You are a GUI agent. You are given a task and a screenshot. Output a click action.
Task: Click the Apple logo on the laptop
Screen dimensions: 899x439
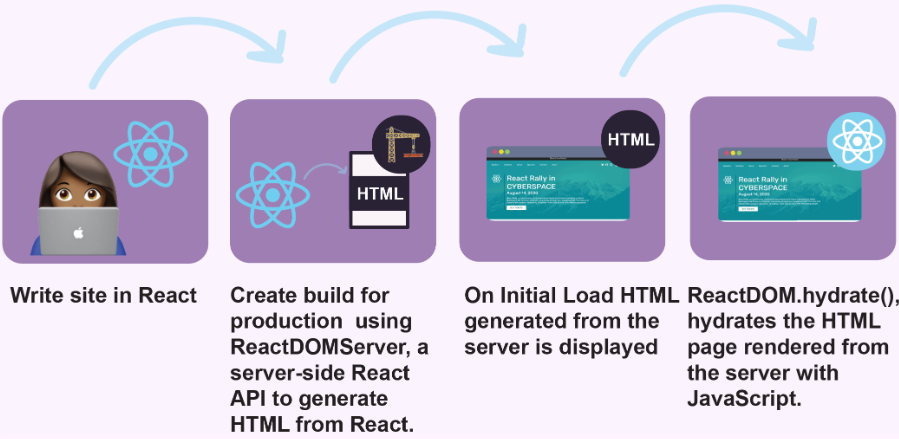coord(79,232)
